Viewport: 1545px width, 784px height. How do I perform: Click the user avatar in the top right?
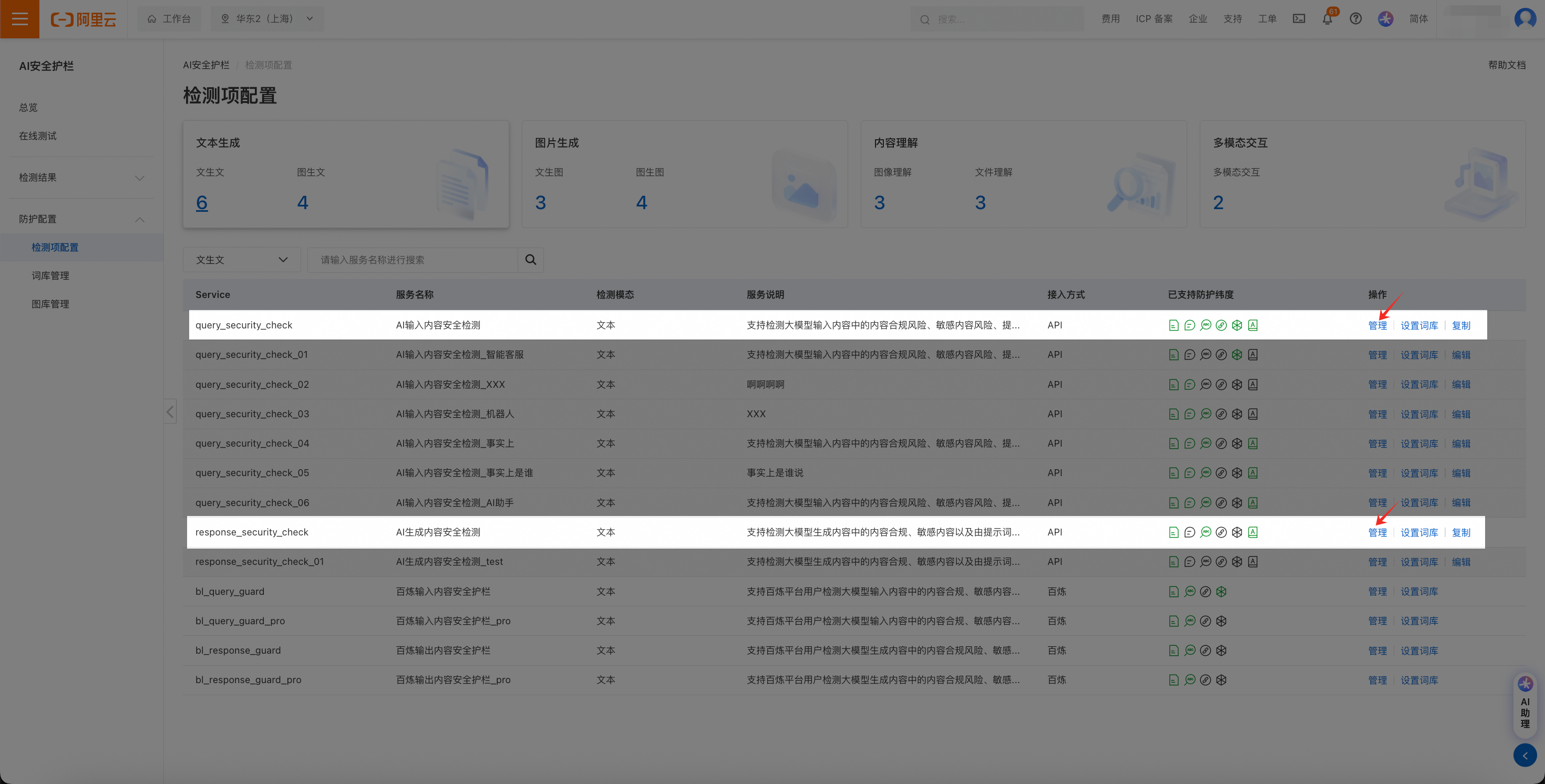click(1525, 18)
